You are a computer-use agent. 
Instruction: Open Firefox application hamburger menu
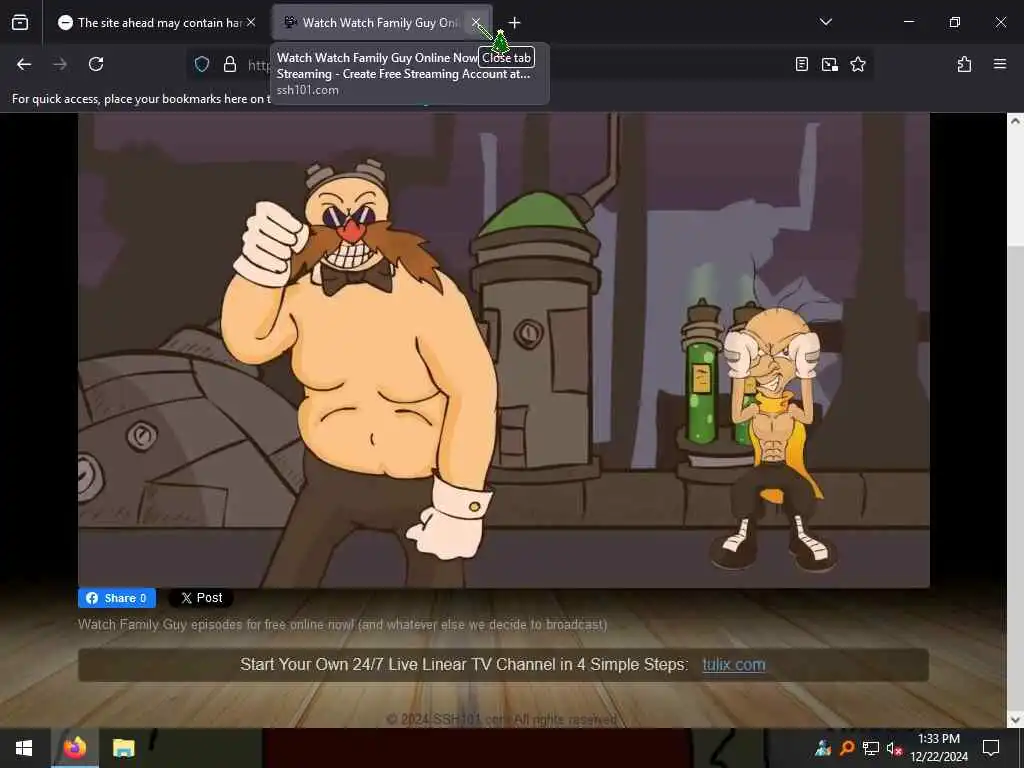[x=1000, y=64]
